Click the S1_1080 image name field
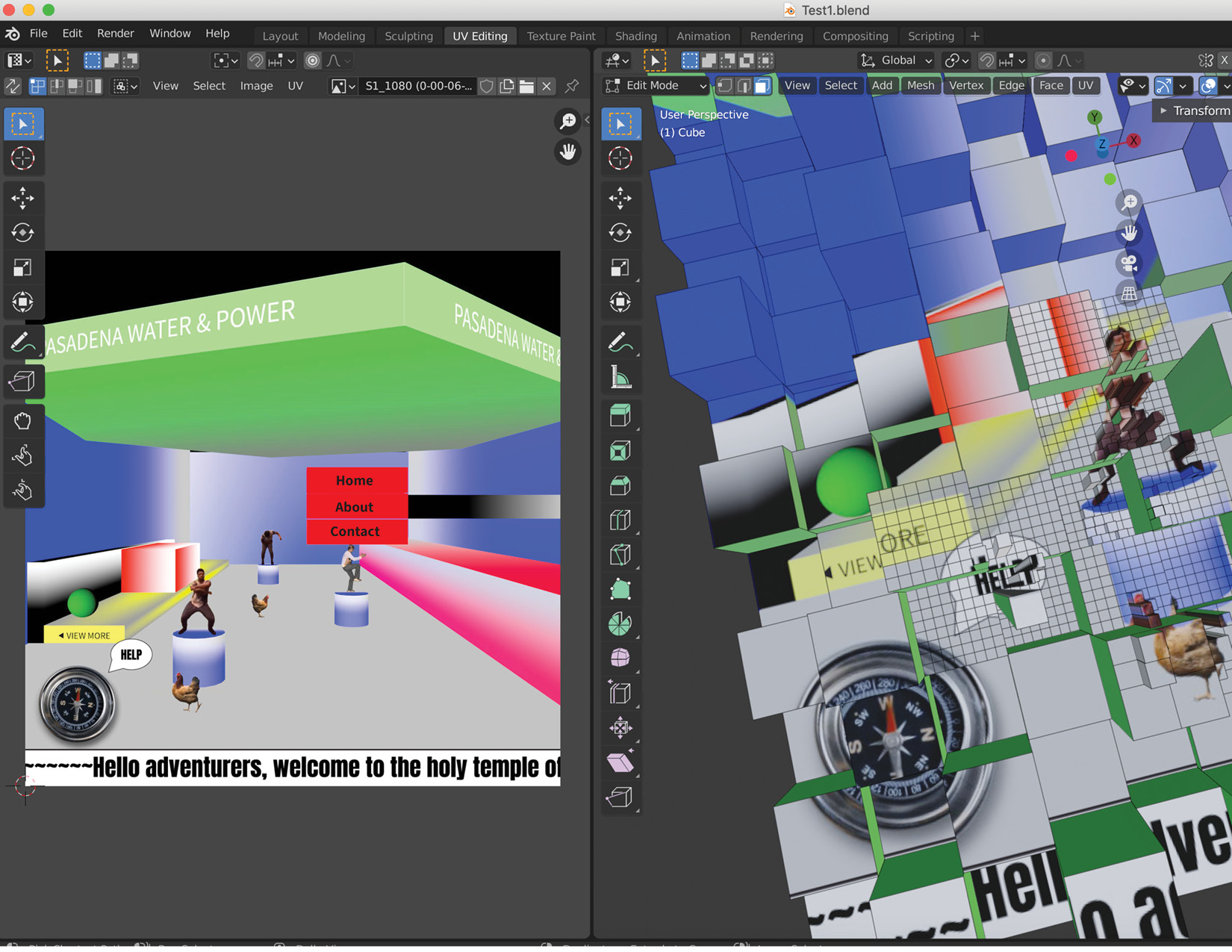 pyautogui.click(x=417, y=86)
